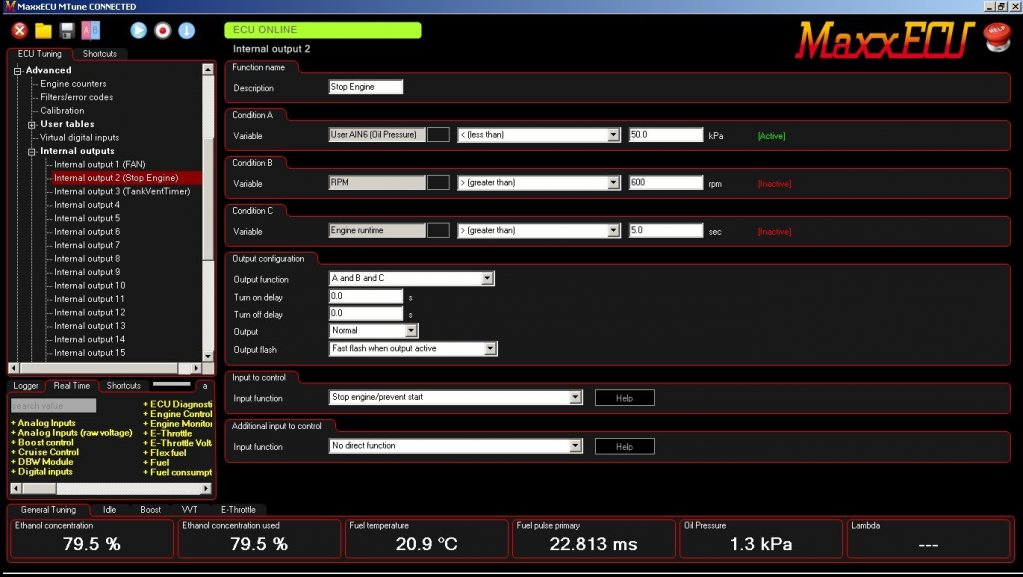Click the Condition B value field 600

pyautogui.click(x=665, y=183)
